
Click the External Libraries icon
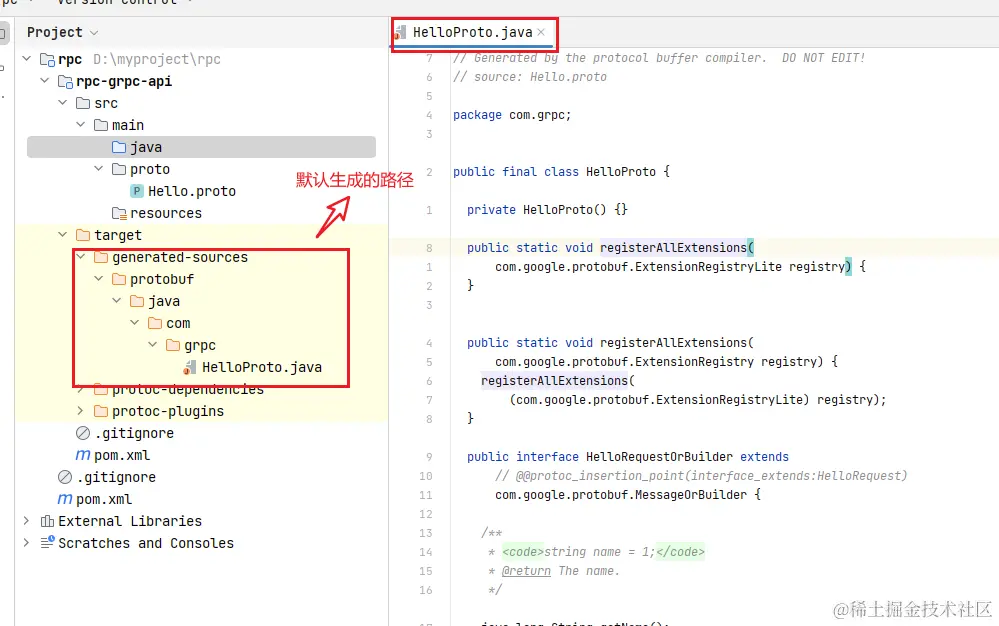pos(47,521)
